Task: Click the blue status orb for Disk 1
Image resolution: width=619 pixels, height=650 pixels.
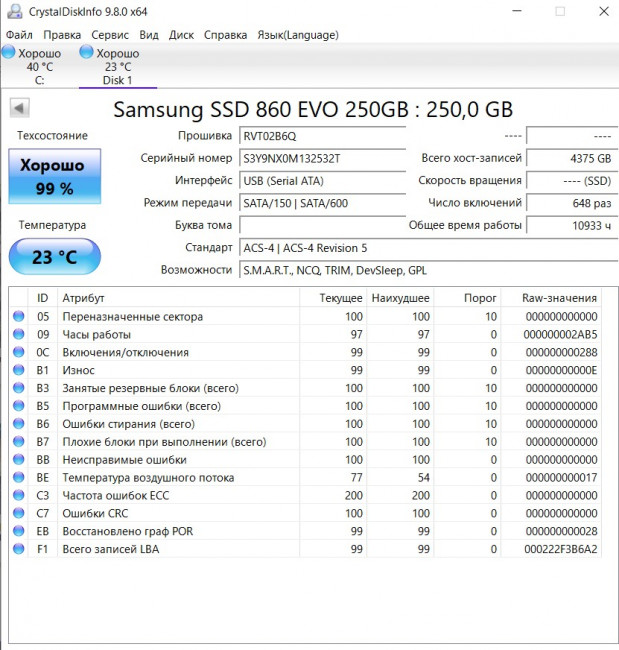Action: (86, 52)
